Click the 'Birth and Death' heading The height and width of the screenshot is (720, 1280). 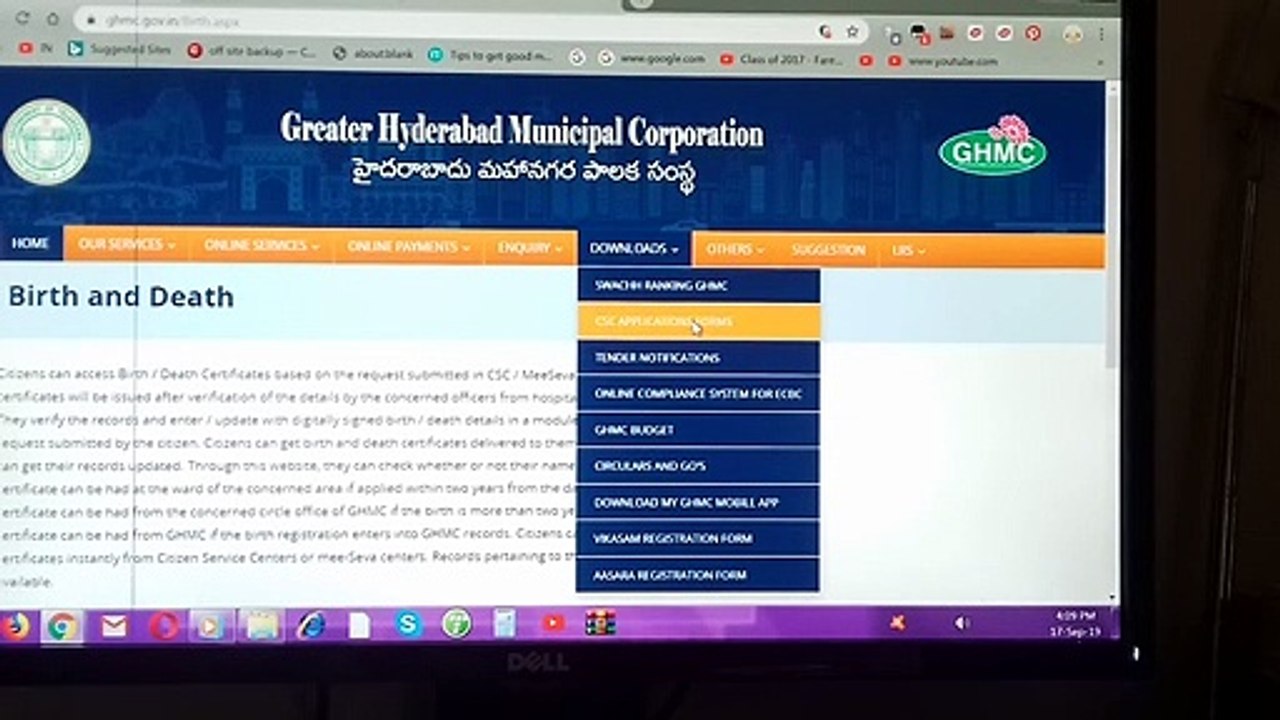pos(120,297)
